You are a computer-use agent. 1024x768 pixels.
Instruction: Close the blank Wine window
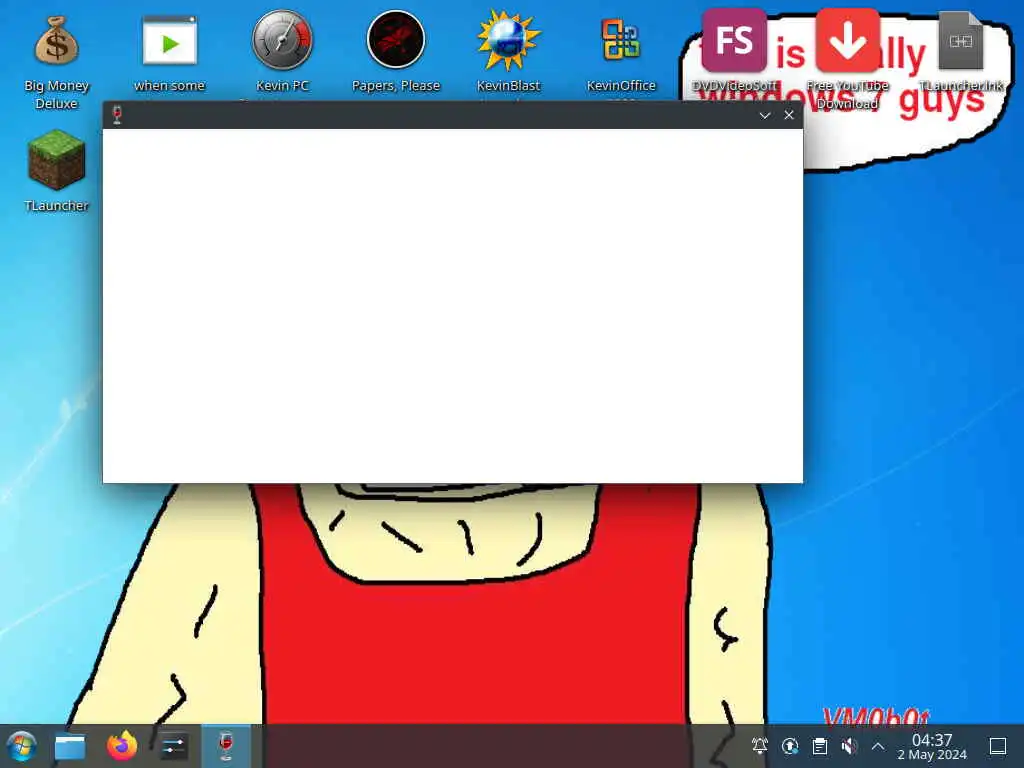tap(789, 115)
